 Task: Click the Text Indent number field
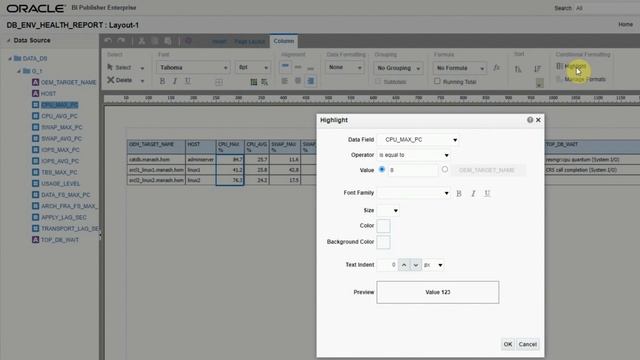(x=387, y=265)
